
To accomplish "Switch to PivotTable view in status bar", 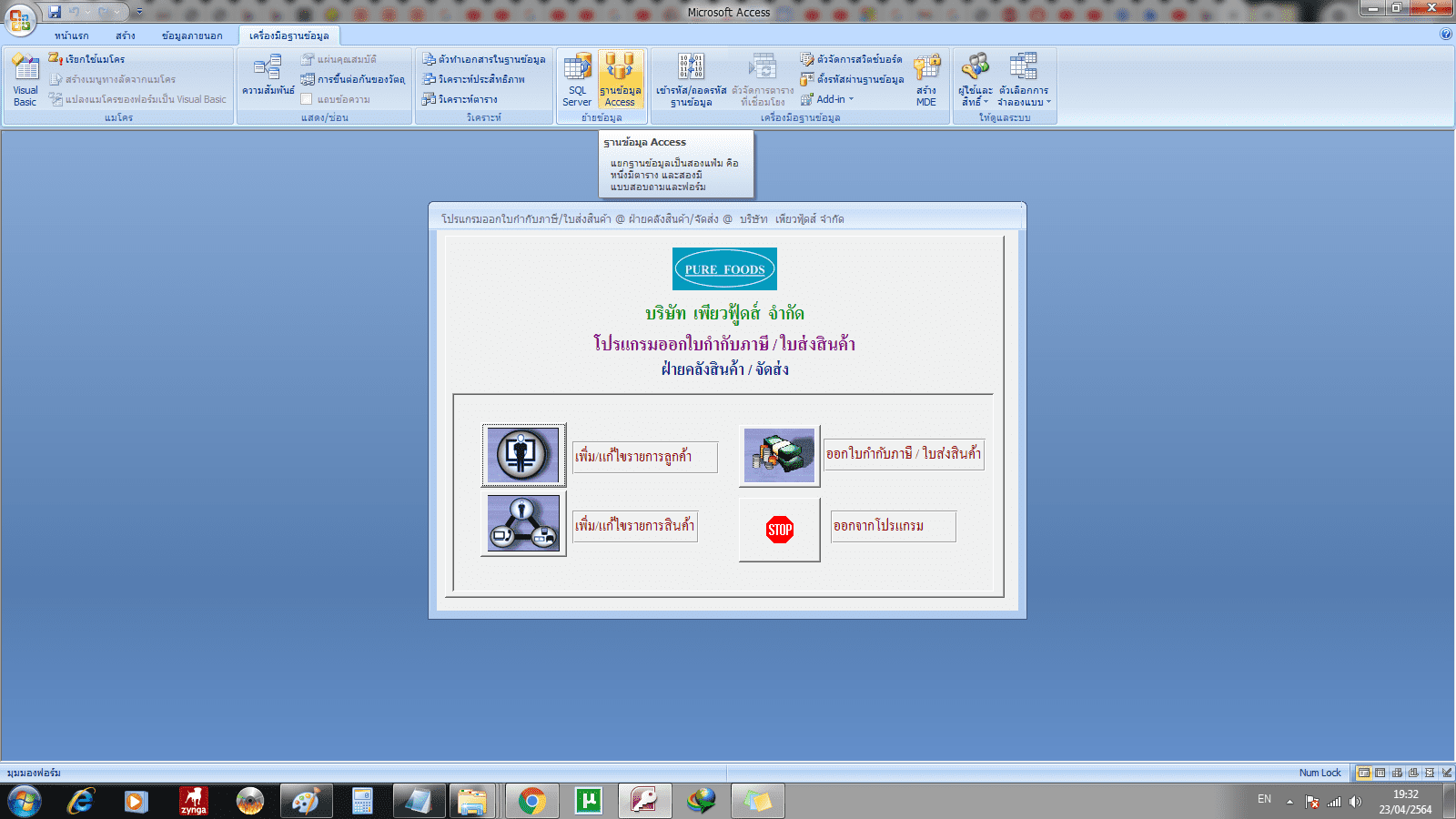I will point(1397,773).
